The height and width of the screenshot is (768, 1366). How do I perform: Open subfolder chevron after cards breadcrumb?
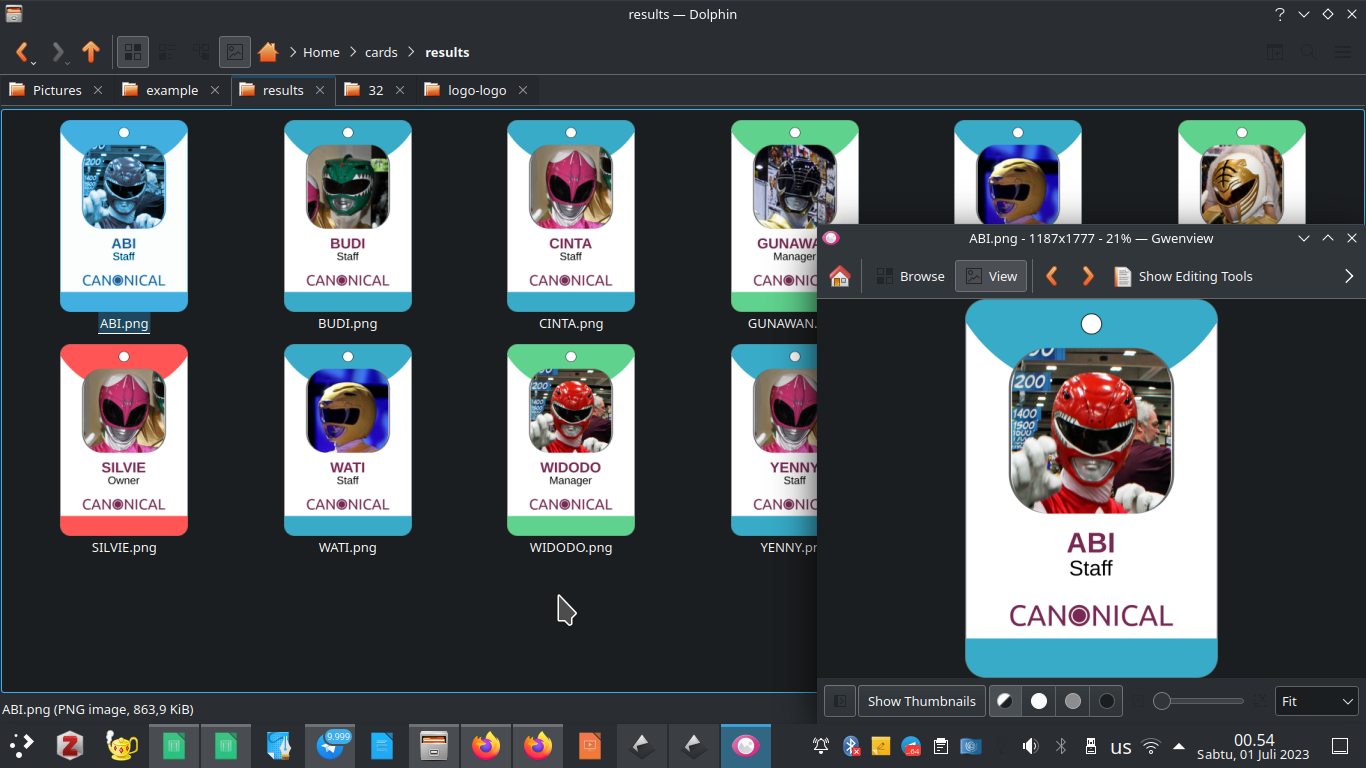tap(411, 52)
